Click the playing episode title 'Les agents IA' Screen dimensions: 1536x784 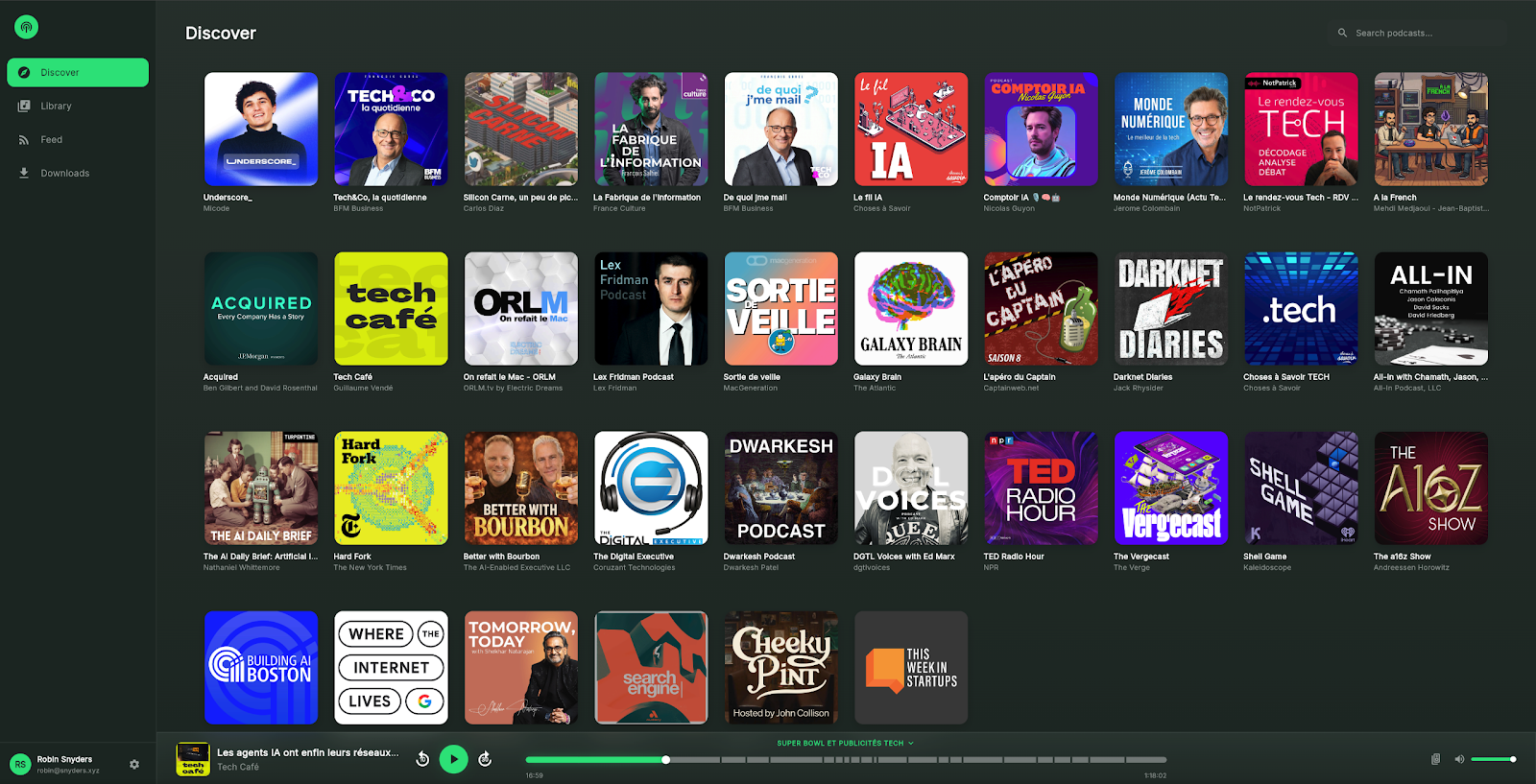(x=307, y=752)
